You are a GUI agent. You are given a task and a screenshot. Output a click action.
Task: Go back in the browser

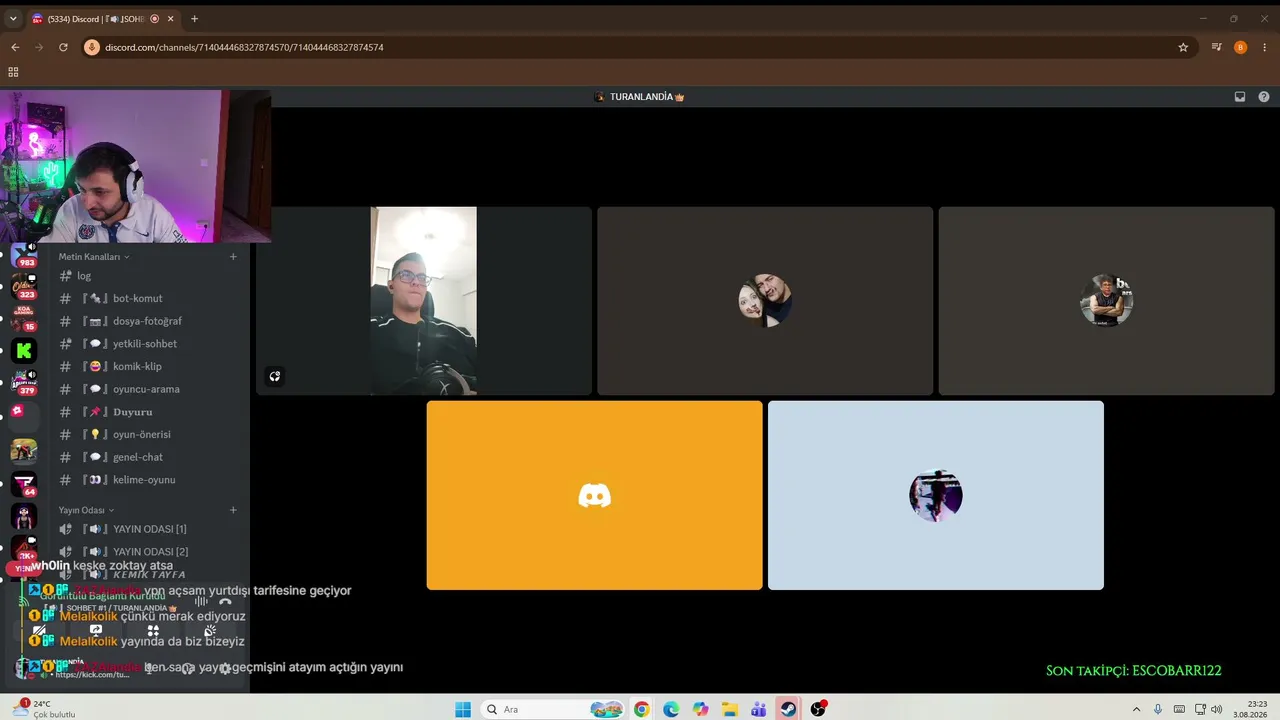click(x=15, y=47)
